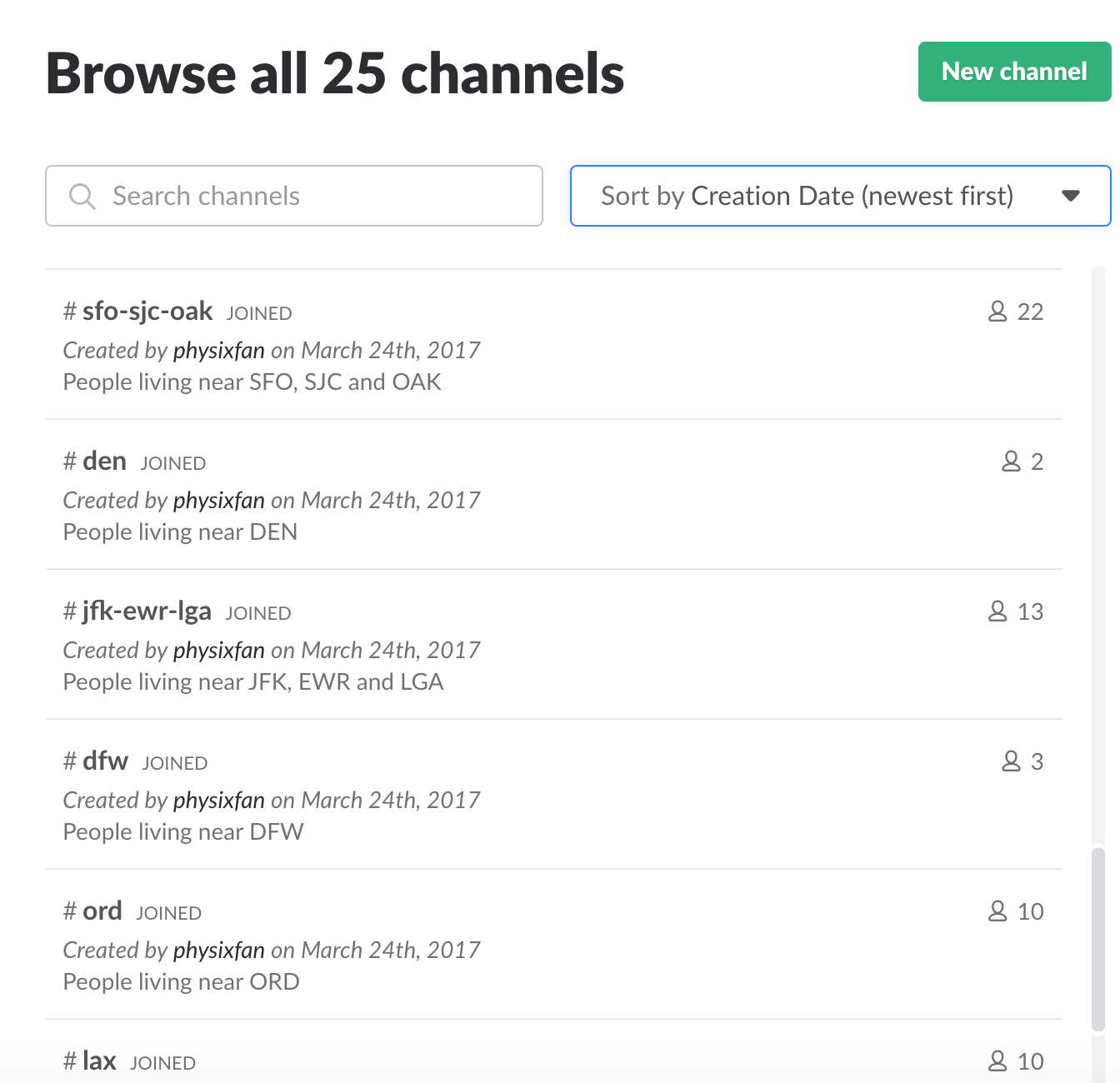This screenshot has width=1120, height=1083.
Task: Click physixfan creator name under ord
Action: (x=219, y=951)
